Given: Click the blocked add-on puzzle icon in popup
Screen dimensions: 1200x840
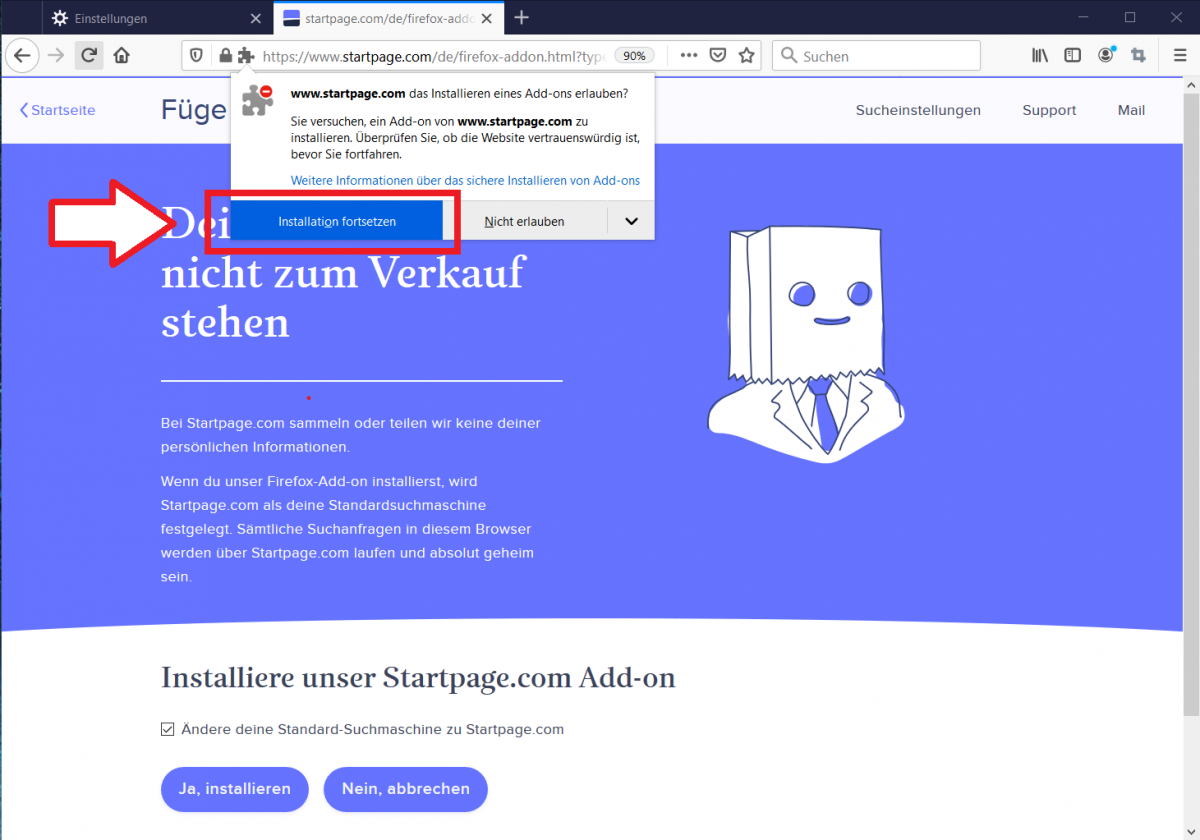Looking at the screenshot, I should click(257, 100).
